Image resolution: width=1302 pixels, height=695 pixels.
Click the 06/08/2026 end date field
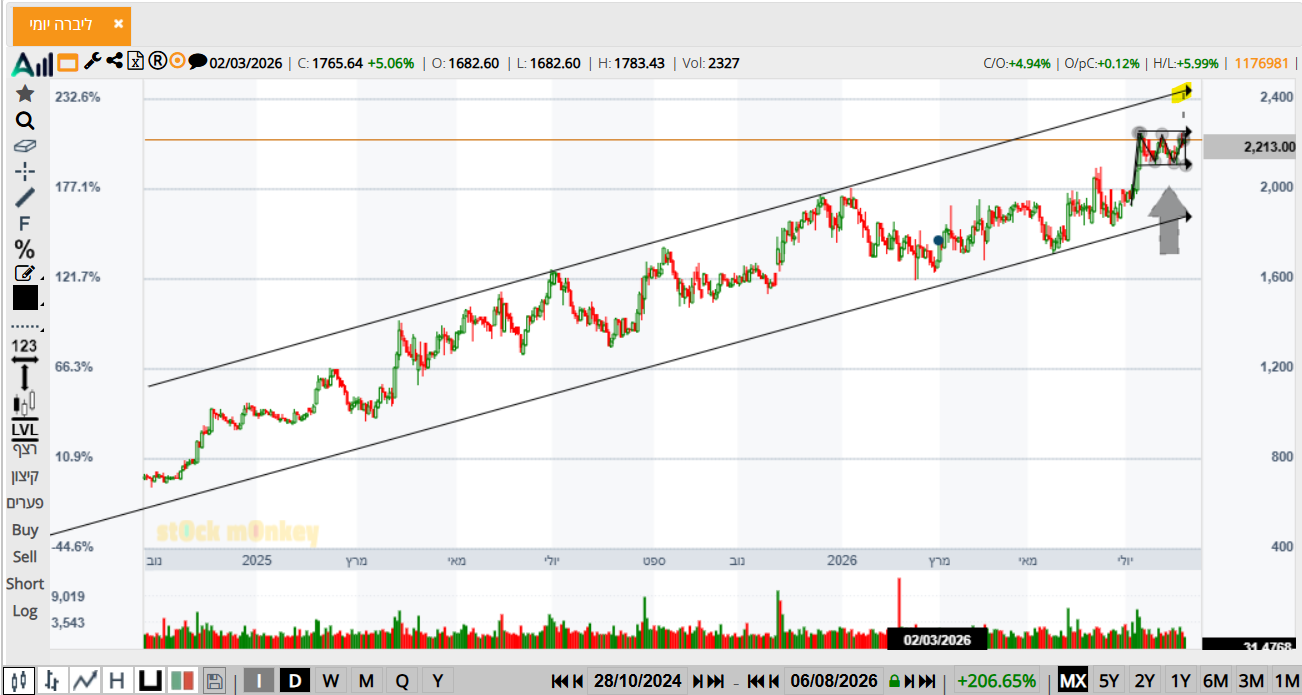click(834, 681)
